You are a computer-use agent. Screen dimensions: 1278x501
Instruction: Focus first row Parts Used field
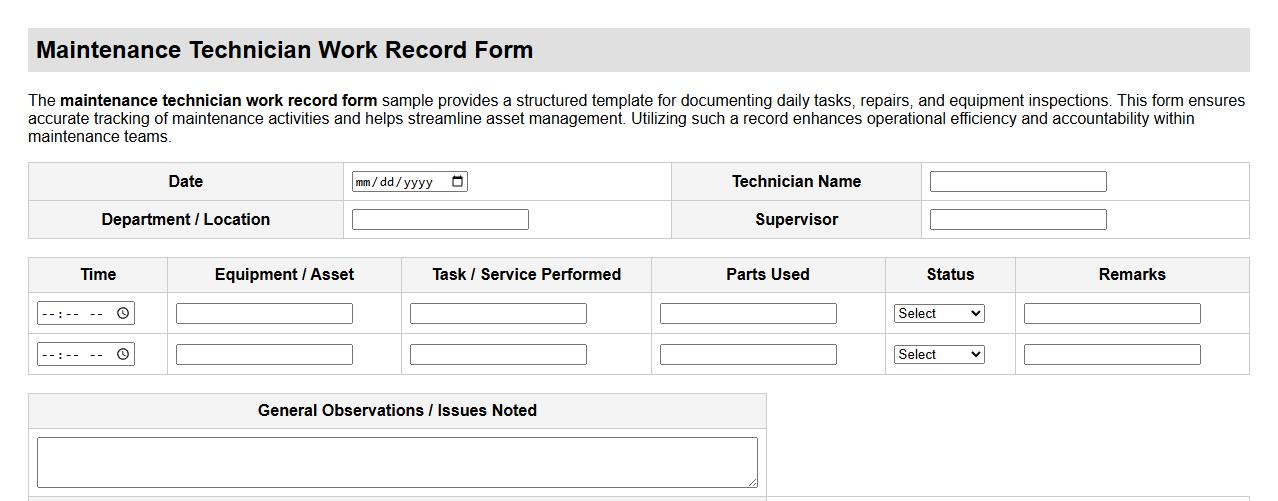pyautogui.click(x=748, y=313)
